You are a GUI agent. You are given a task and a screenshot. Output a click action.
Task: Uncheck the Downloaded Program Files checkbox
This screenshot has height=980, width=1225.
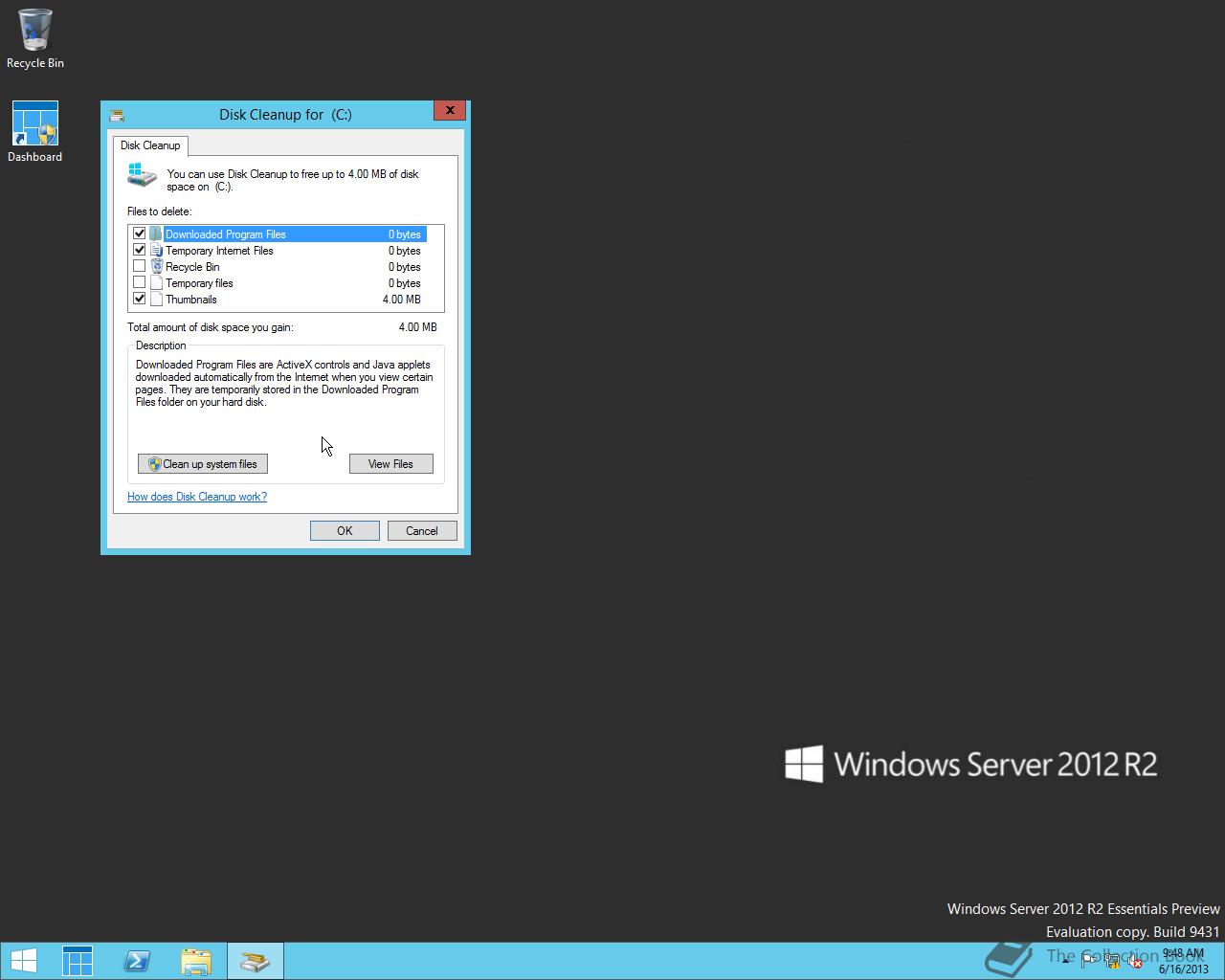tap(140, 234)
